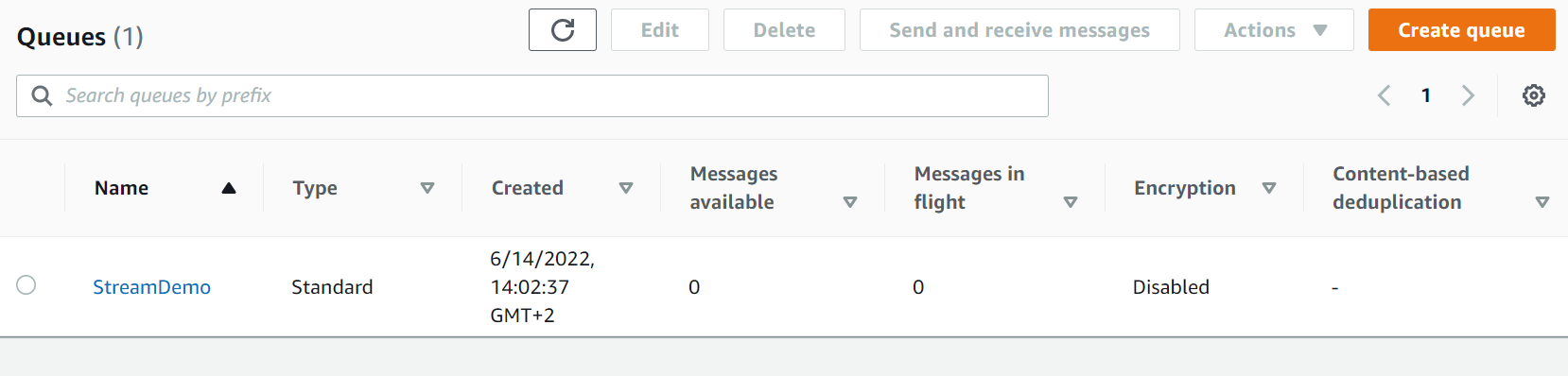Sort by Content-based deduplication arrow
Image resolution: width=1568 pixels, height=376 pixels.
click(1542, 202)
